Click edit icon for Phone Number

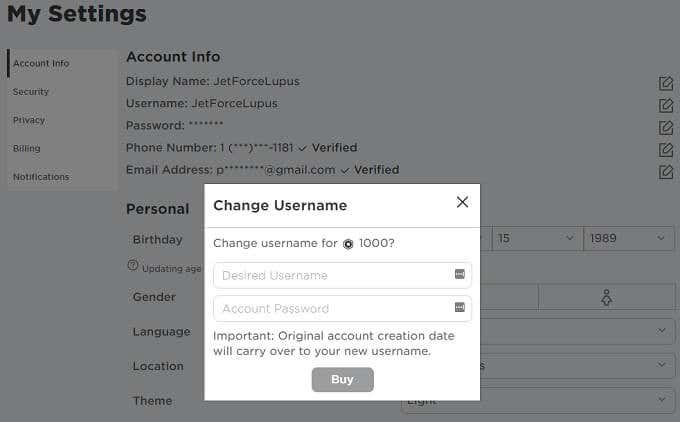665,149
